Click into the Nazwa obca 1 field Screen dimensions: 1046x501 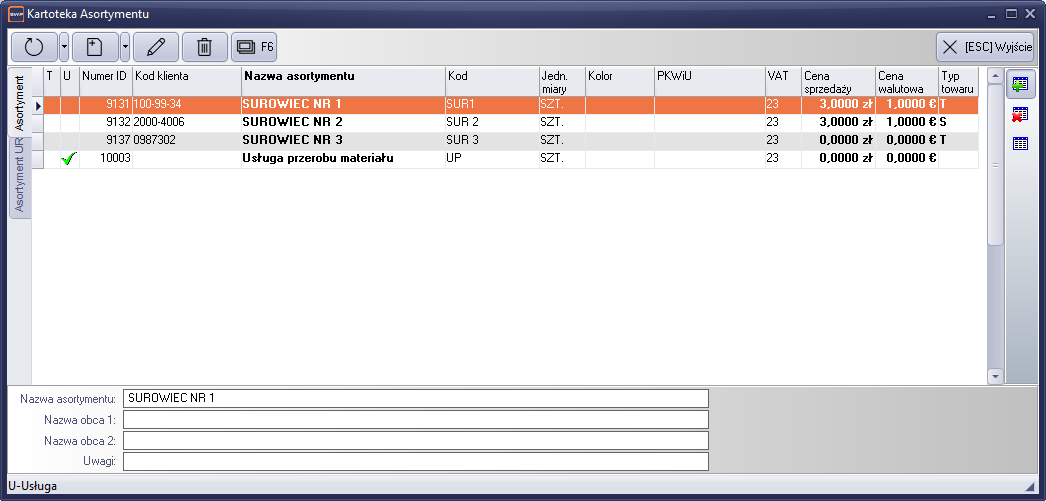[415, 419]
